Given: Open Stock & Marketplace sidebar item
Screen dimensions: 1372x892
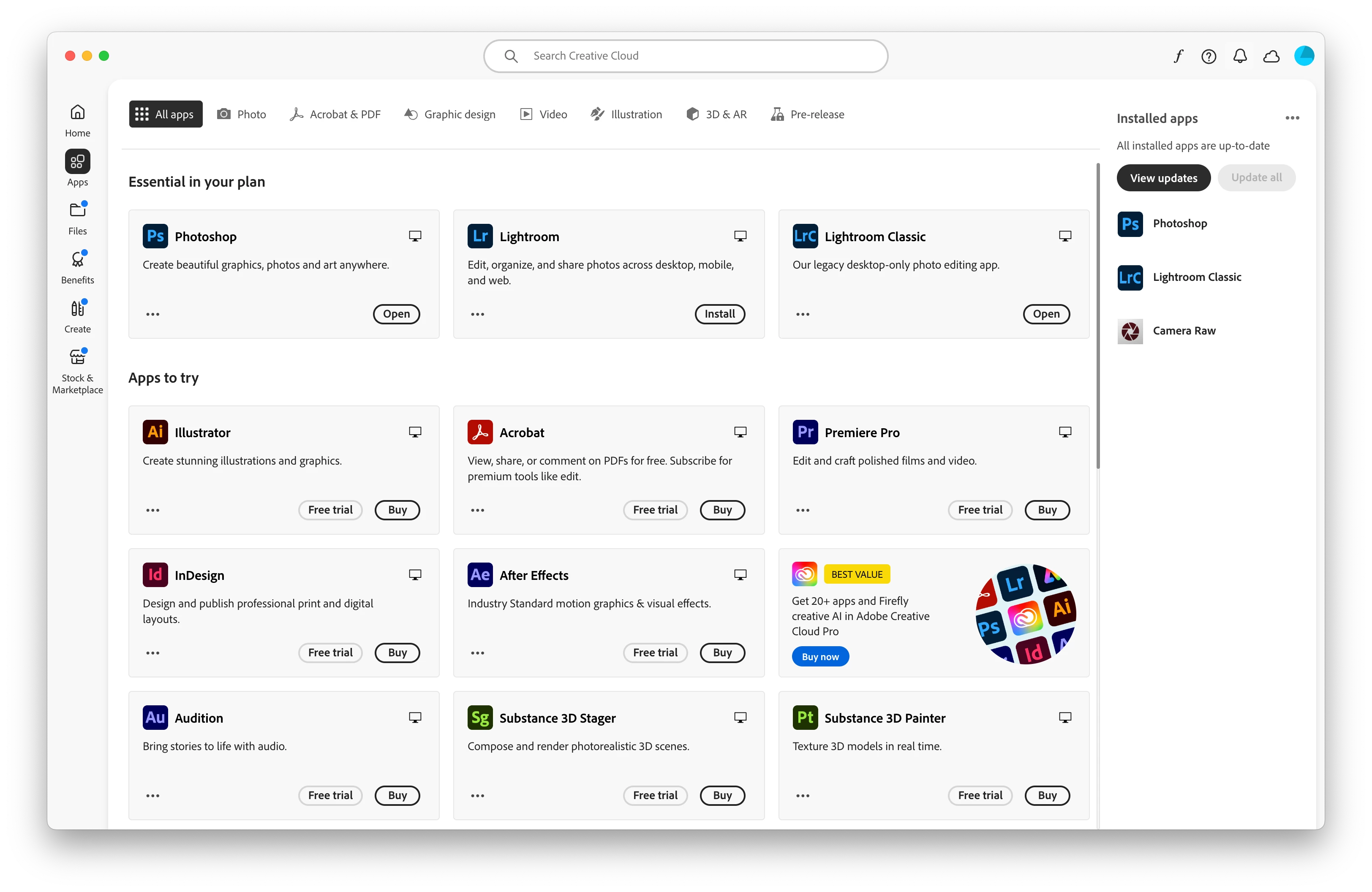Looking at the screenshot, I should [77, 371].
